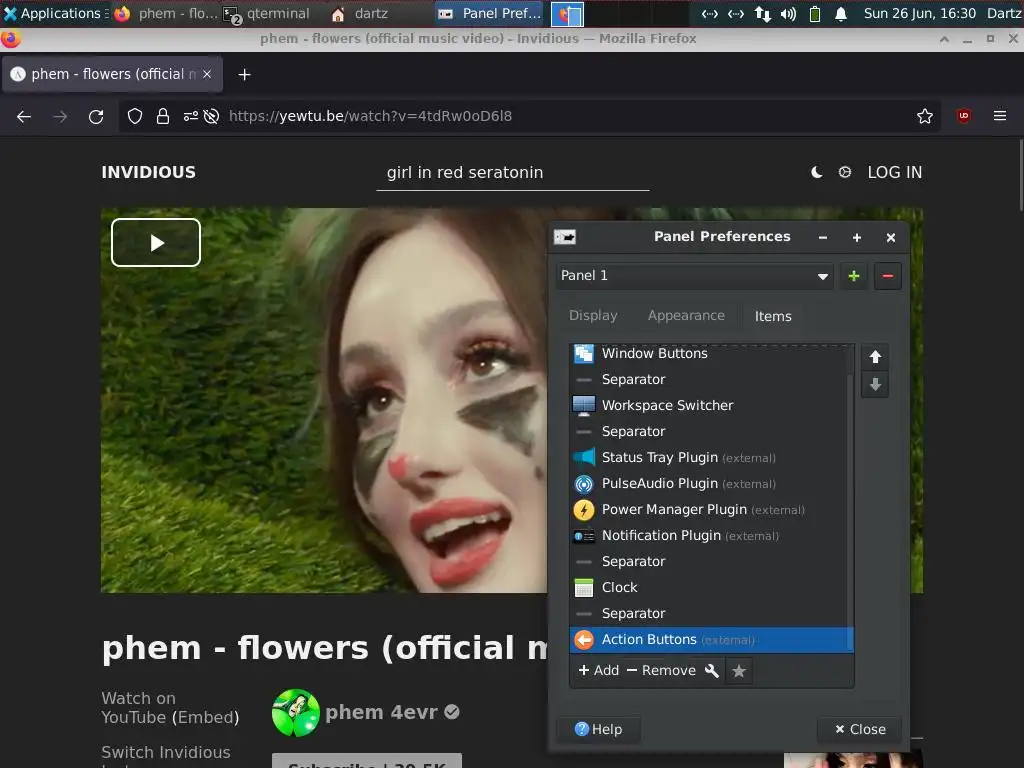Open the dartz home folder taskbar button

[x=359, y=13]
